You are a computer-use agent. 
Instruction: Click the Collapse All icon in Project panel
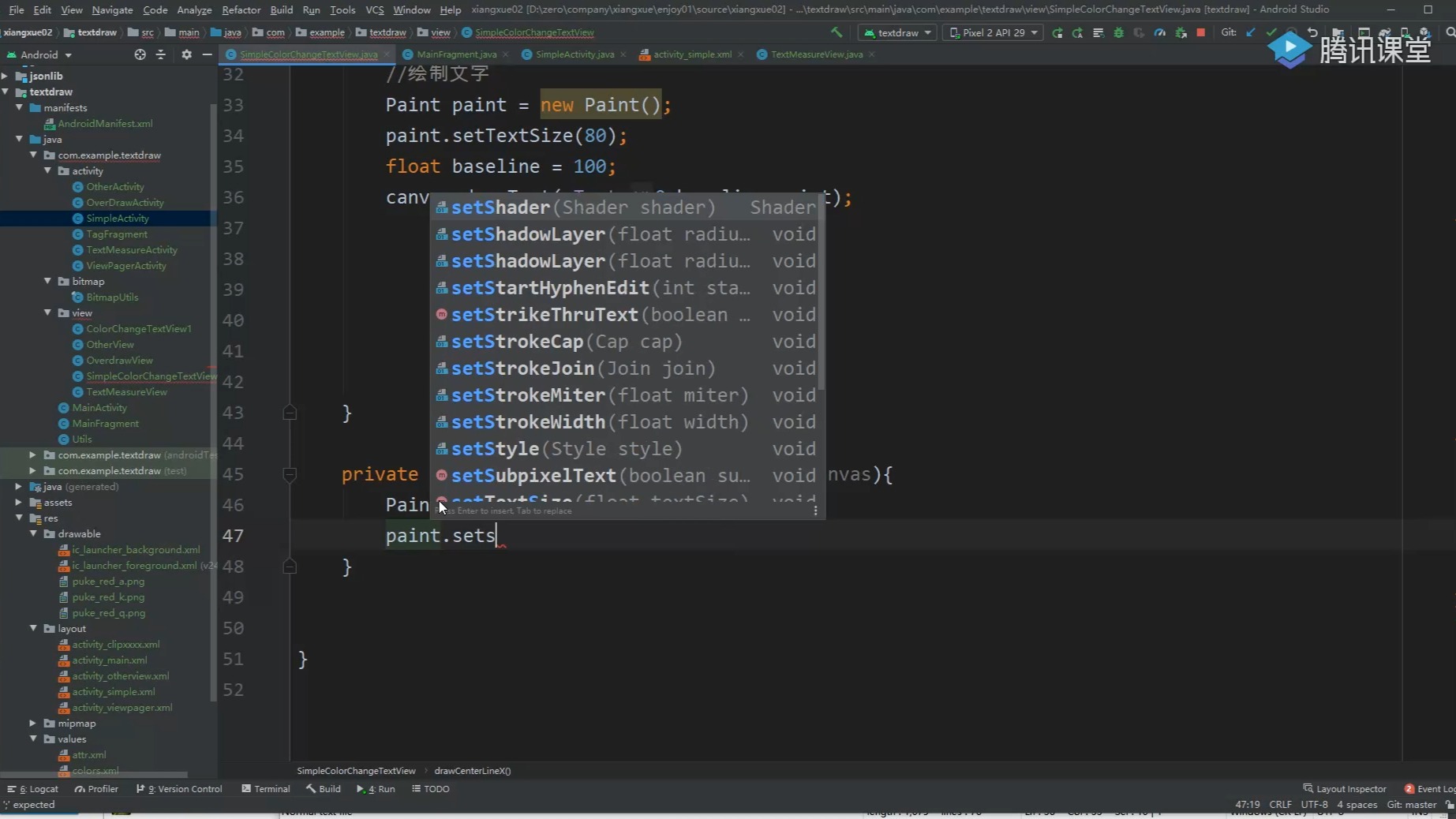click(161, 54)
